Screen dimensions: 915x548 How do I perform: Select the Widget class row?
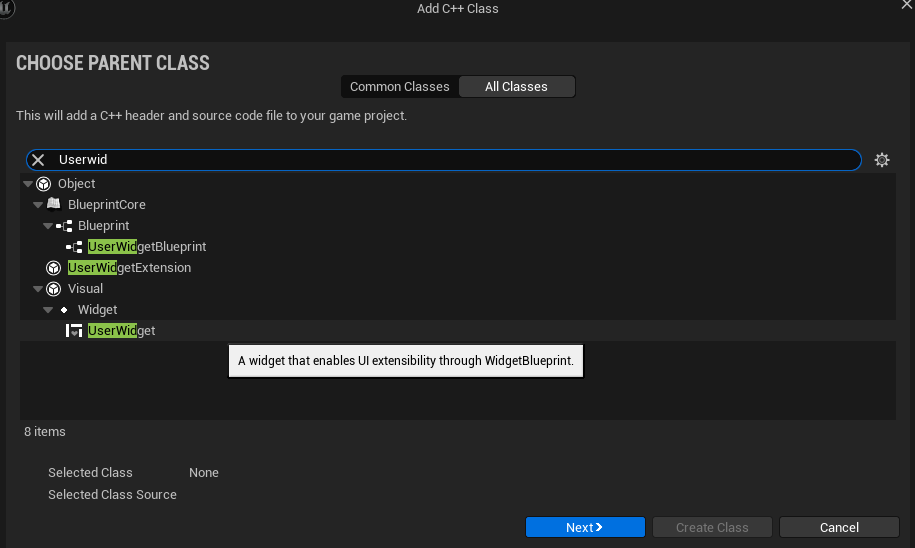[458, 310]
